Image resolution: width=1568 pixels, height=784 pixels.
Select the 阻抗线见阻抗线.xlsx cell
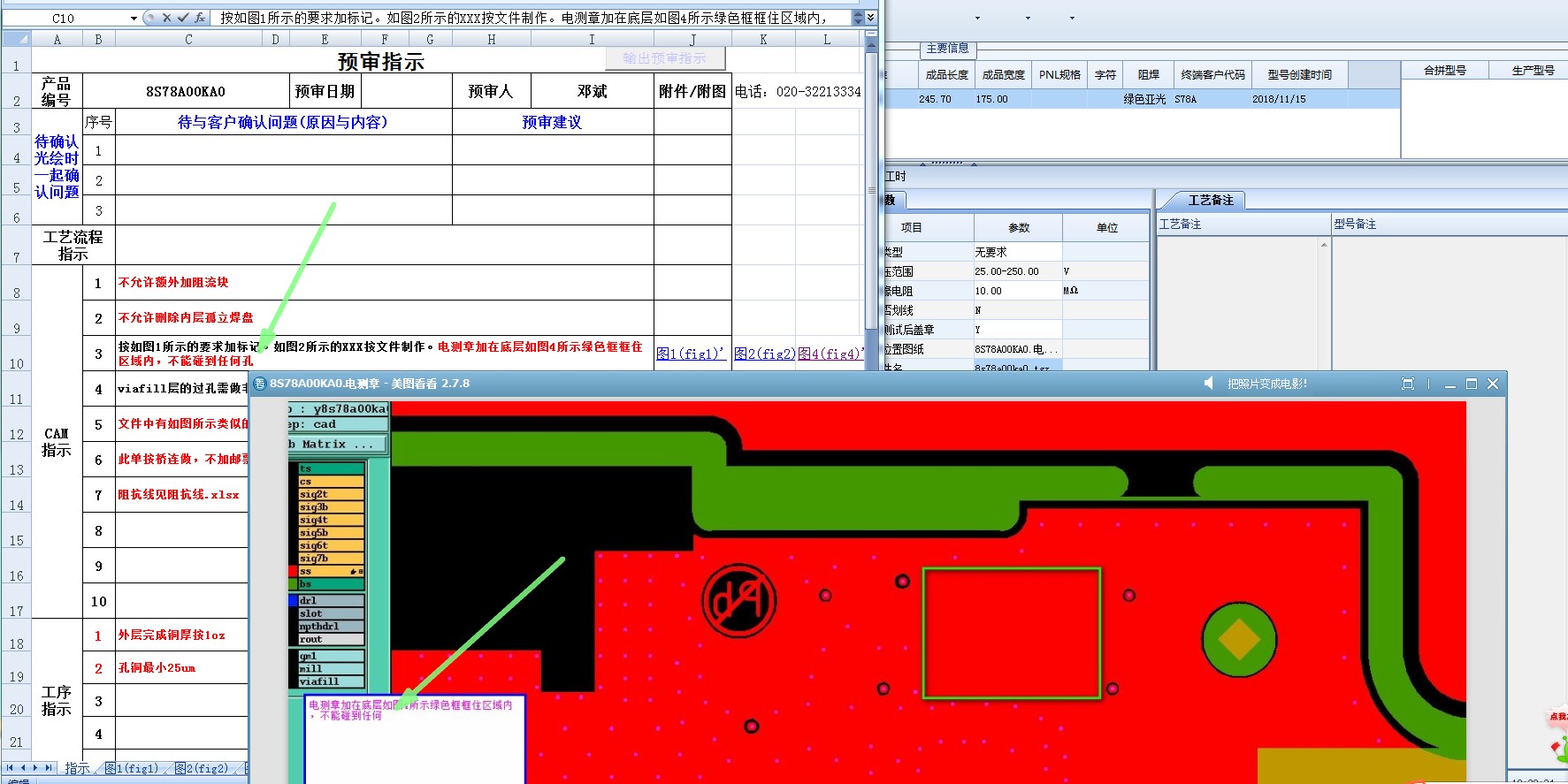click(181, 495)
